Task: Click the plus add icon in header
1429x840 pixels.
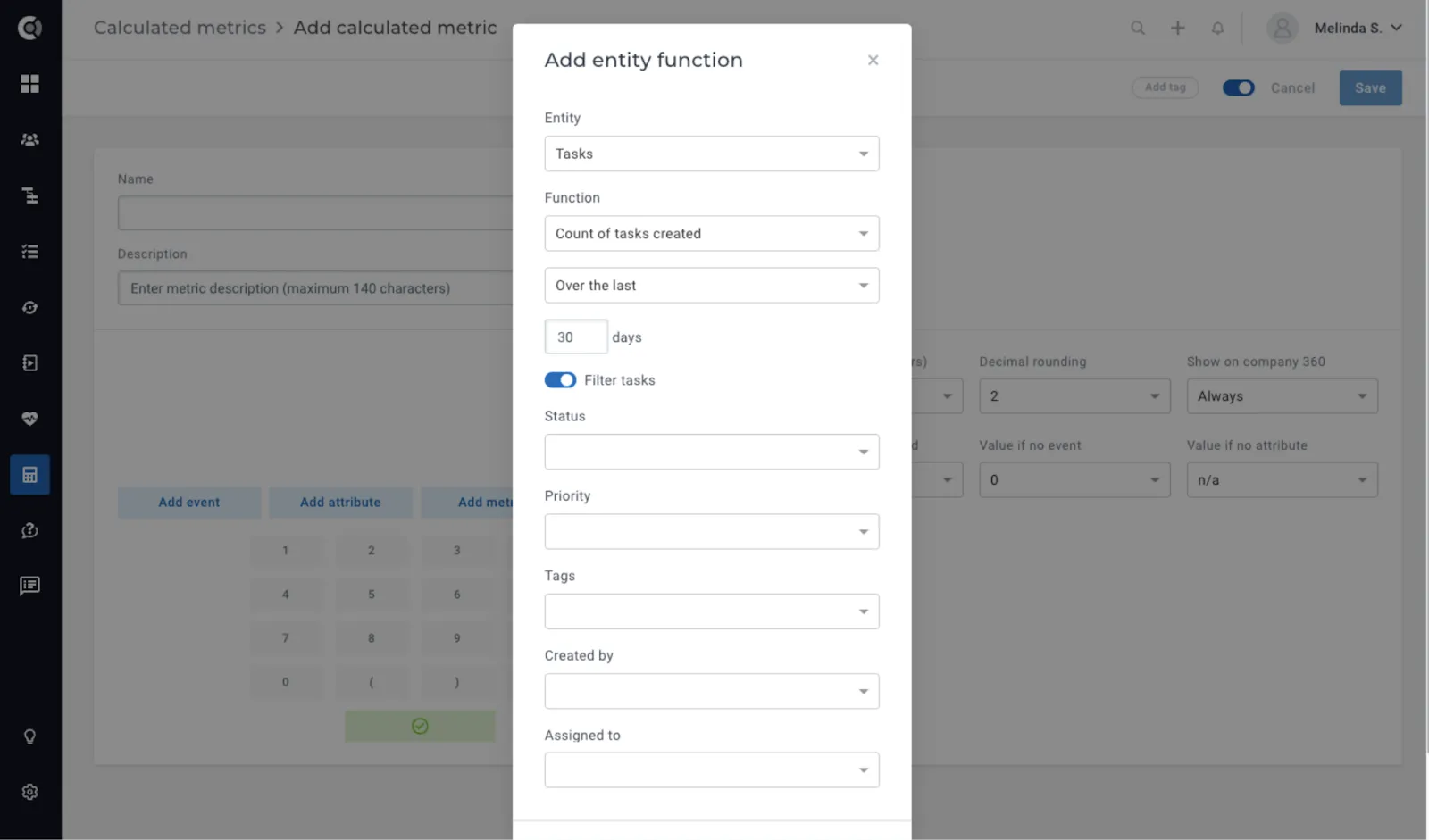Action: click(1178, 28)
